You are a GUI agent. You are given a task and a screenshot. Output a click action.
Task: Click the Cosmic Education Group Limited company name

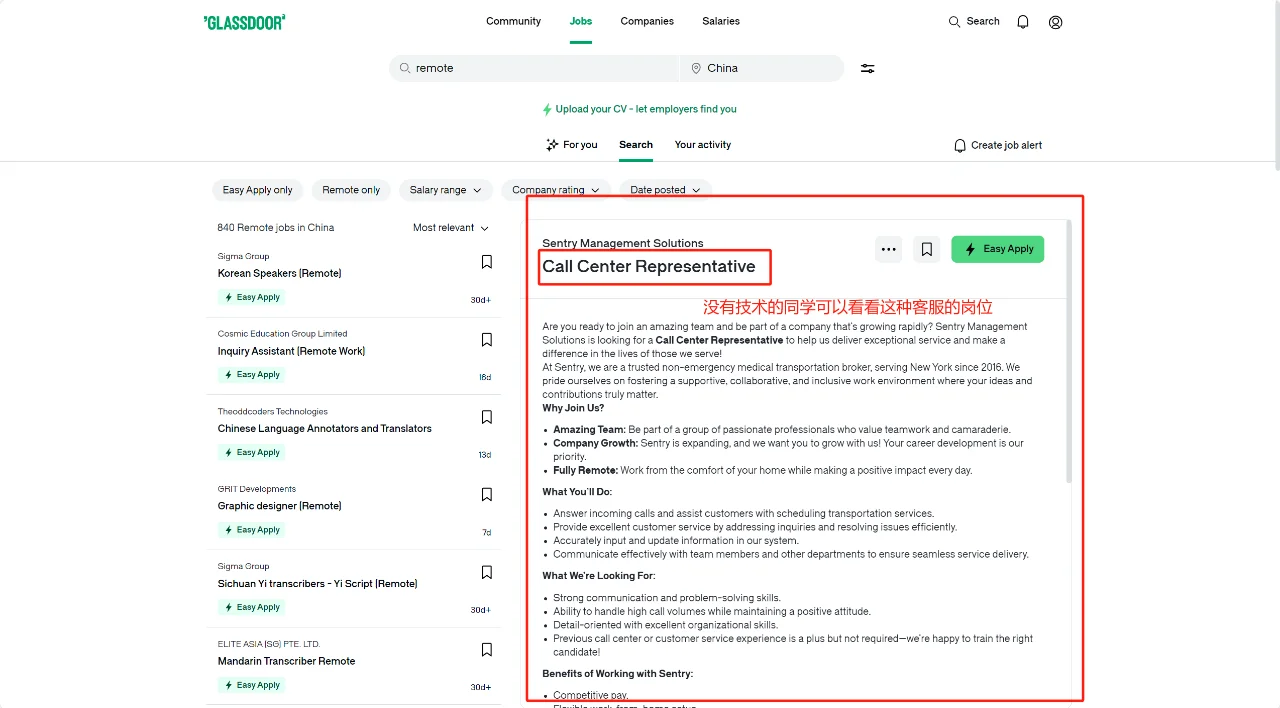click(x=283, y=334)
